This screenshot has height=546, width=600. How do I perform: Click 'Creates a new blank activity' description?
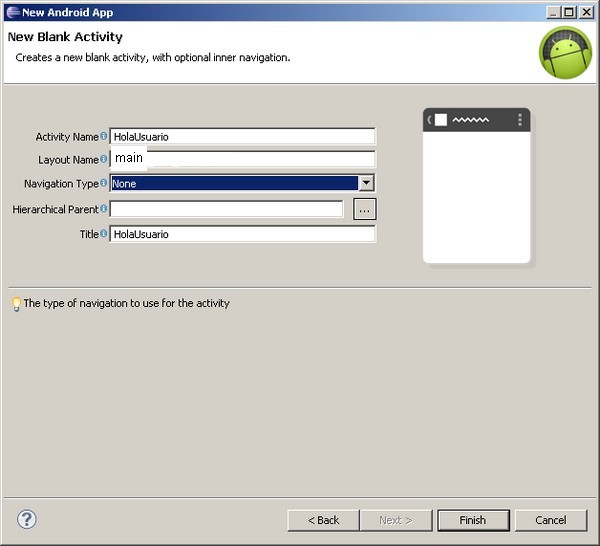[x=153, y=57]
